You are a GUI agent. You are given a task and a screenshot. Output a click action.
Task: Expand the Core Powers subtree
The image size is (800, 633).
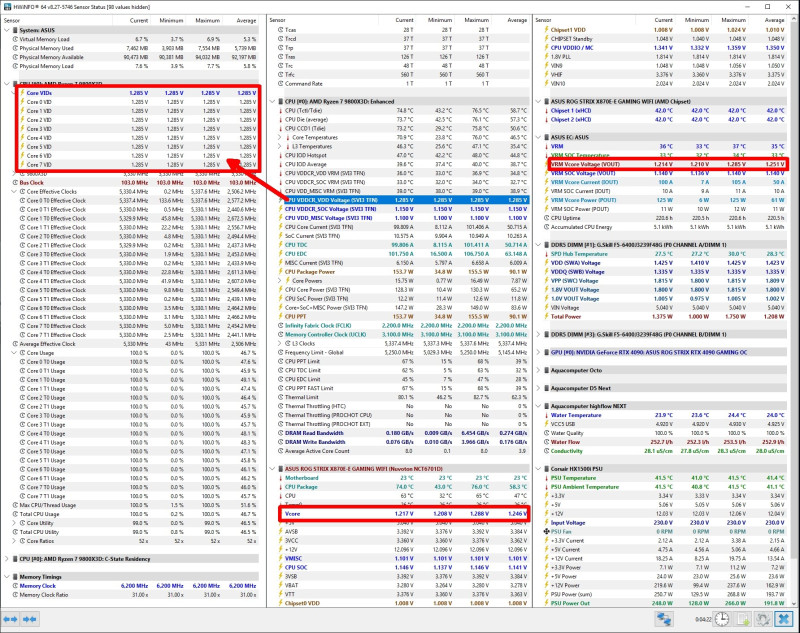coord(280,281)
